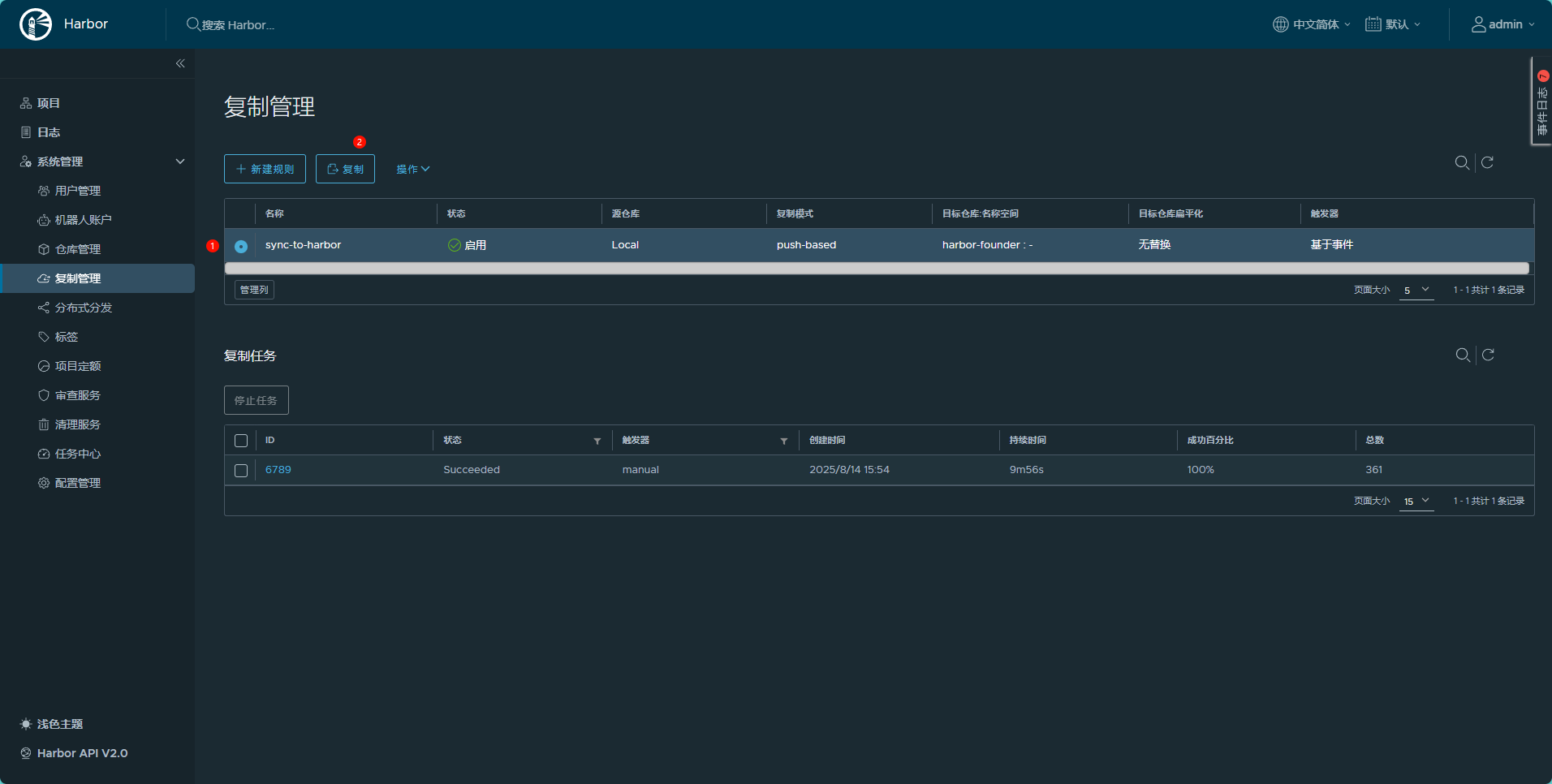Screen dimensions: 1552x784
Task: Click the horizontal scrollbar under rules table
Action: (x=877, y=269)
